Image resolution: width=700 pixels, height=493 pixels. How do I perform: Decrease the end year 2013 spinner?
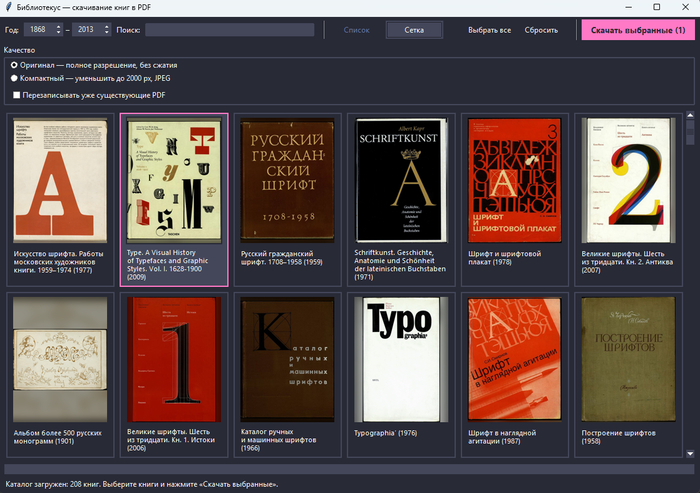[x=107, y=33]
